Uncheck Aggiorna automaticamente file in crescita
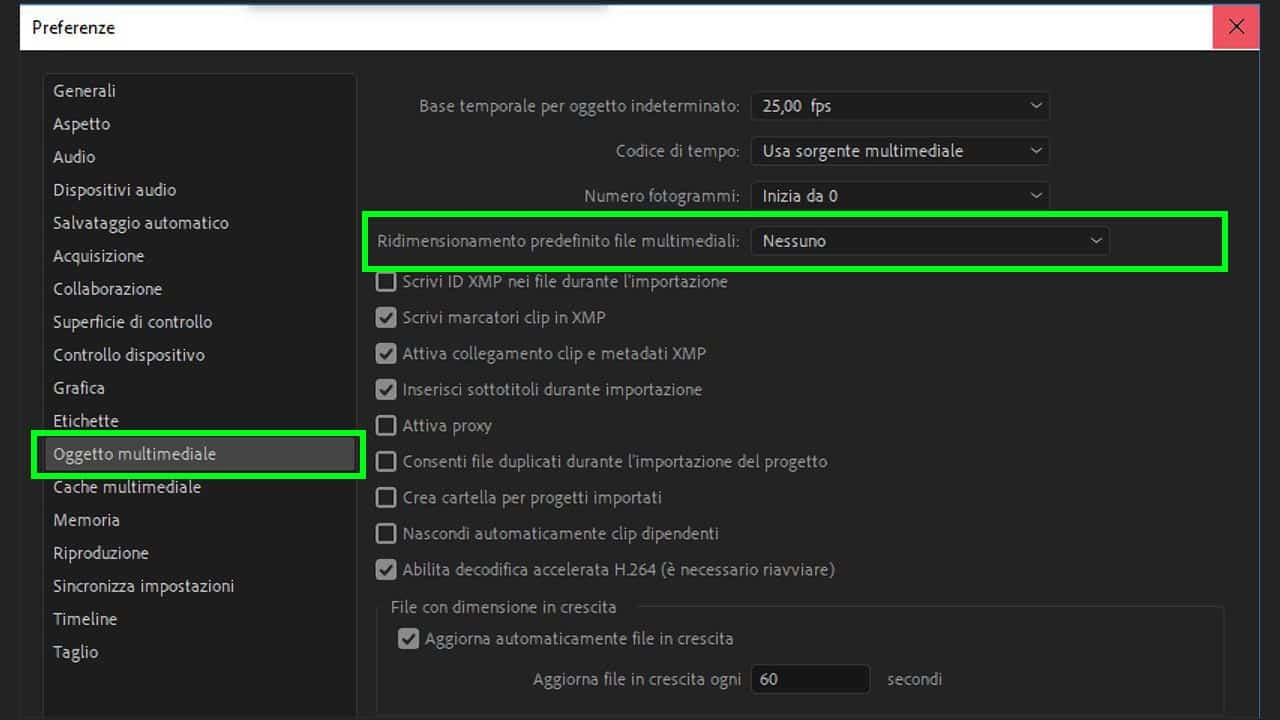Image resolution: width=1280 pixels, height=720 pixels. [408, 639]
